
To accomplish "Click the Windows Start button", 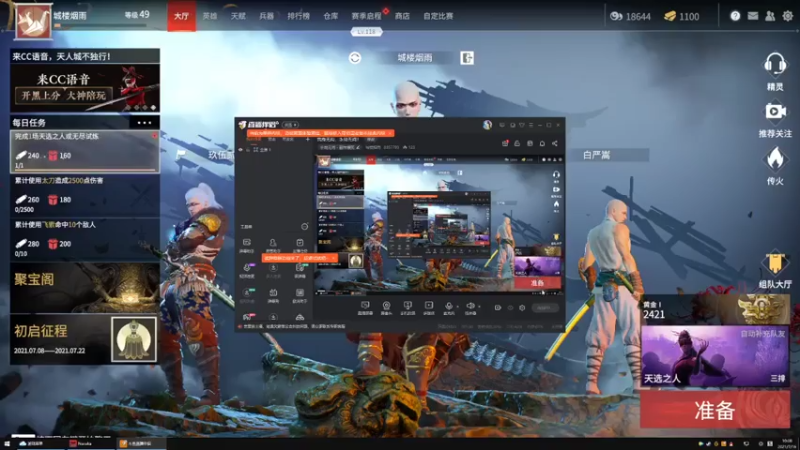I will (7, 444).
